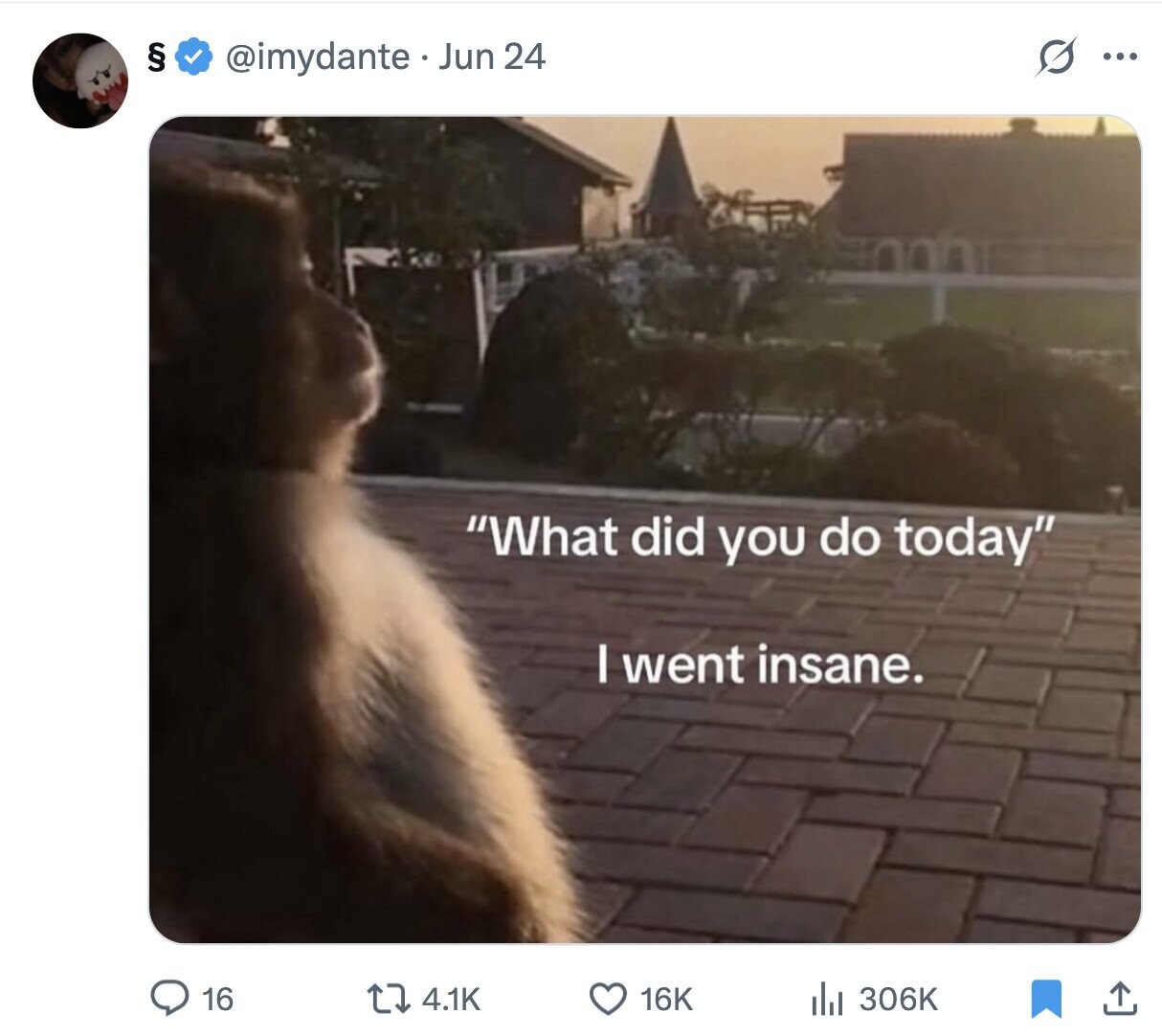Toggle the heart like icon

point(607,1000)
